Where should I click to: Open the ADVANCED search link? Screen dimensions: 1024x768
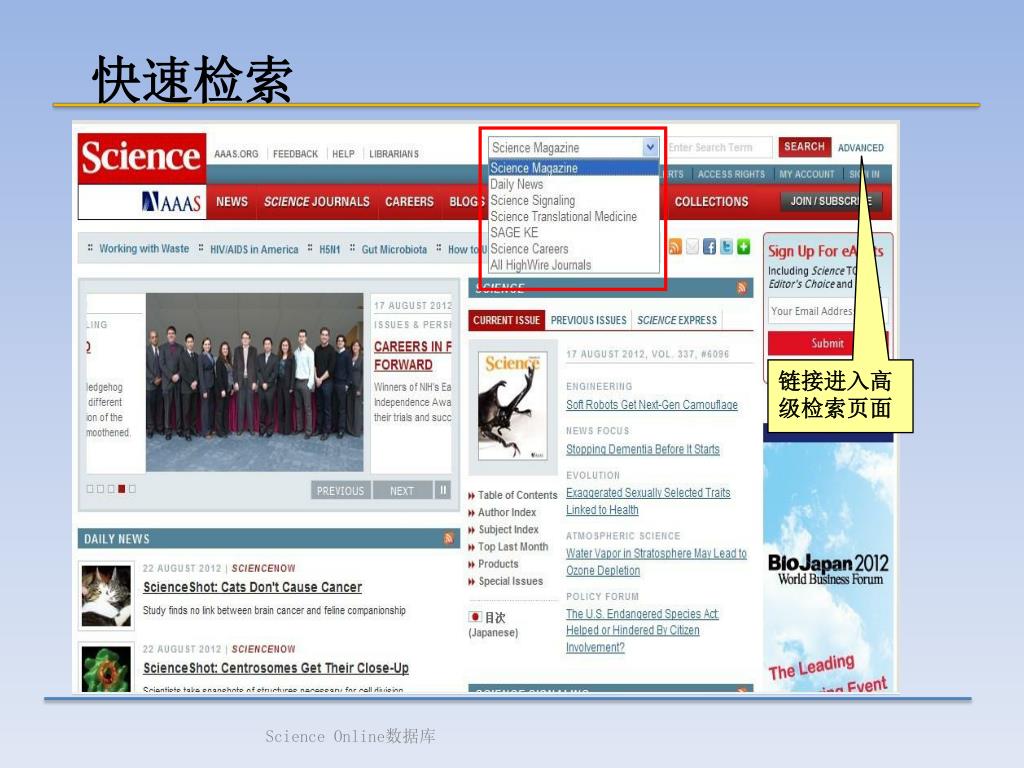[860, 148]
